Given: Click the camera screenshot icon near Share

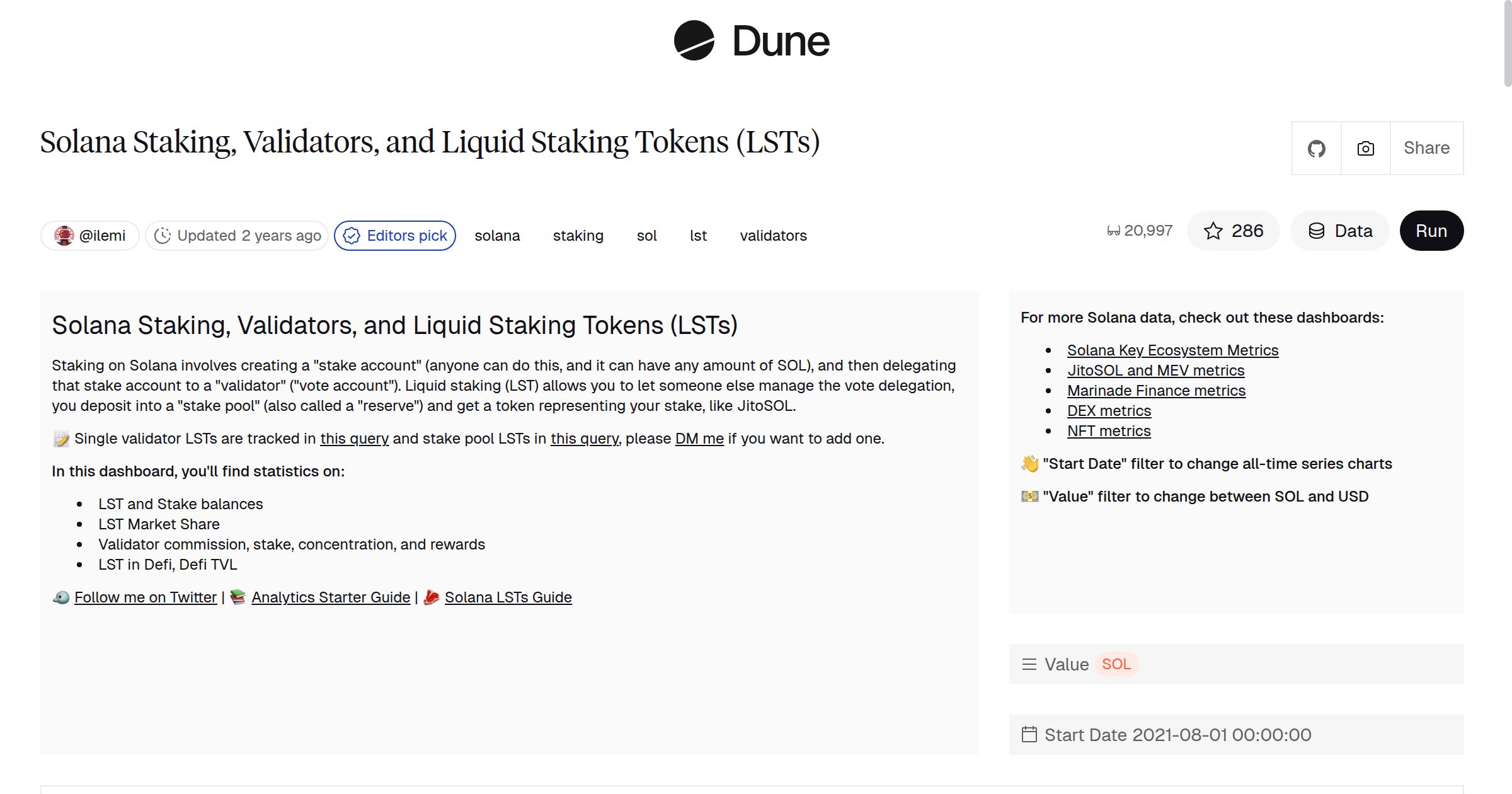Looking at the screenshot, I should [1365, 147].
